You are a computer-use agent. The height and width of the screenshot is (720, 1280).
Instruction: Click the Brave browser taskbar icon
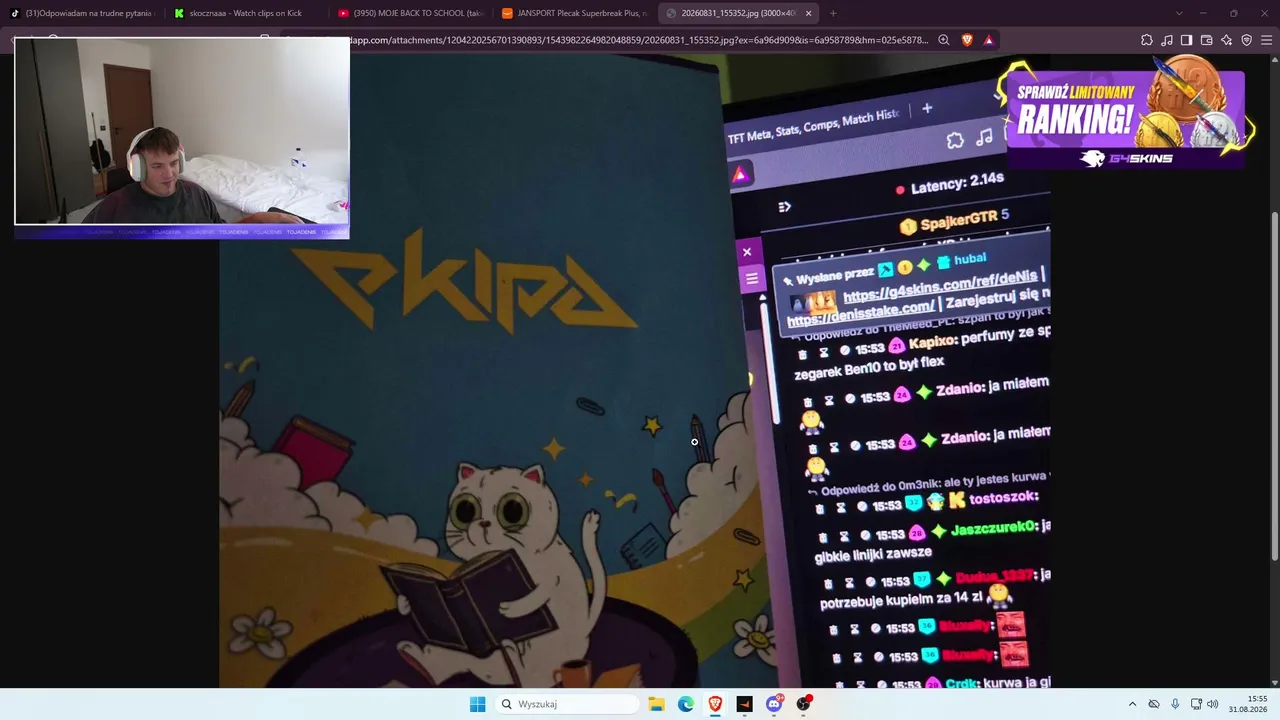point(715,704)
